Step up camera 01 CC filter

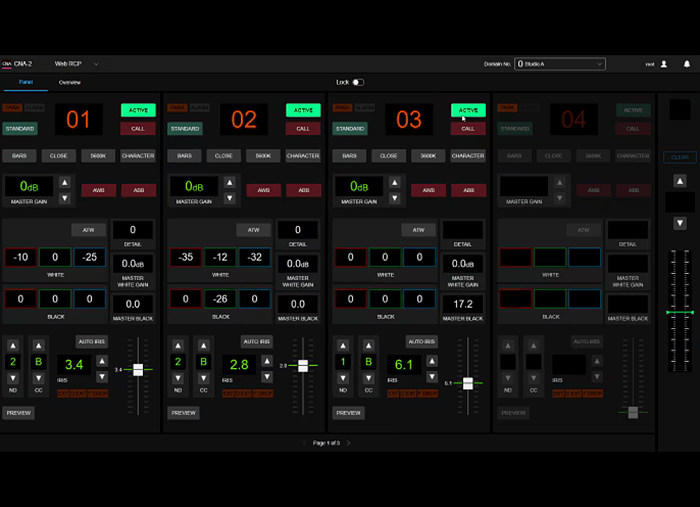(x=39, y=345)
